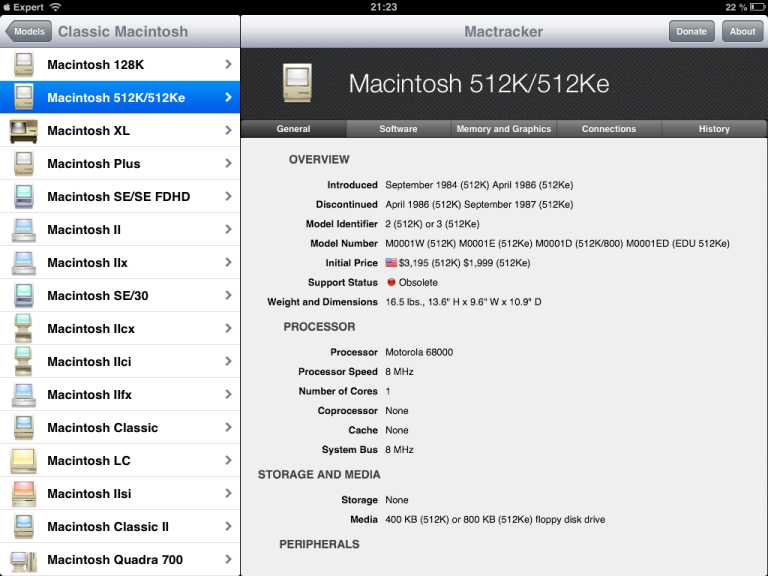Tap the battery icon in status bar

(x=756, y=7)
